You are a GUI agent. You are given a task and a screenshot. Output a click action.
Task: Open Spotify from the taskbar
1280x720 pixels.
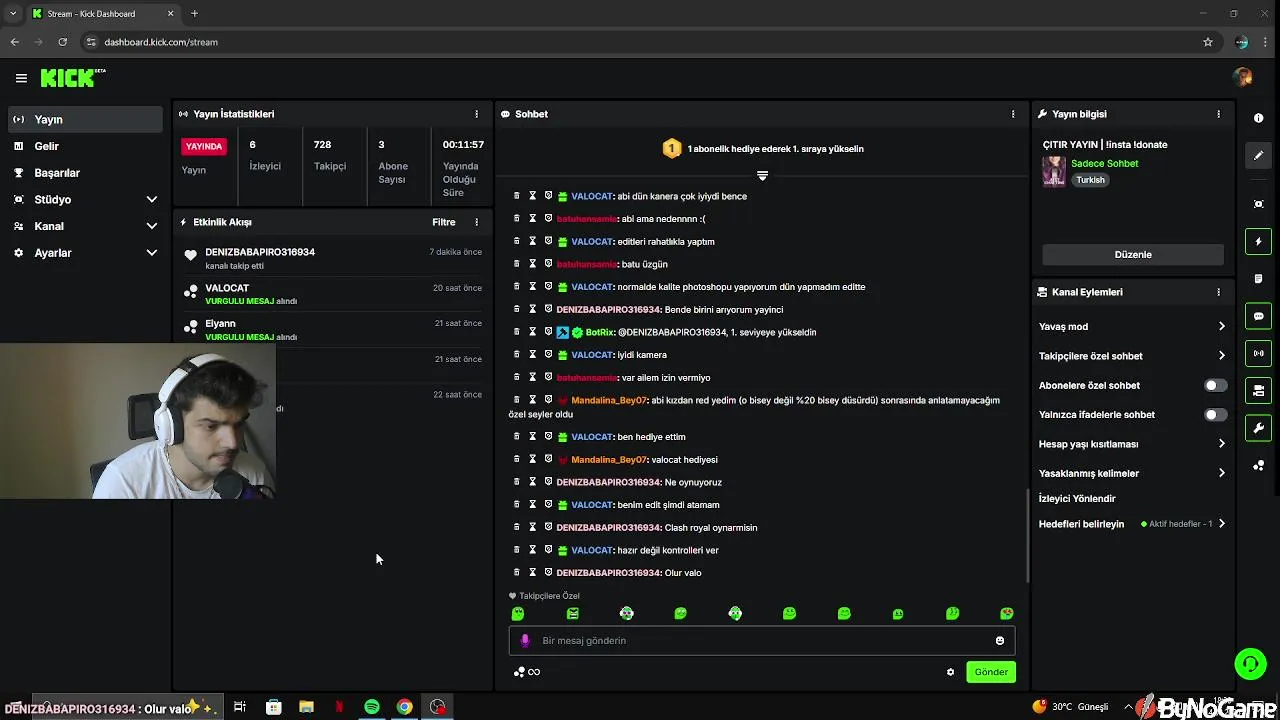(372, 707)
